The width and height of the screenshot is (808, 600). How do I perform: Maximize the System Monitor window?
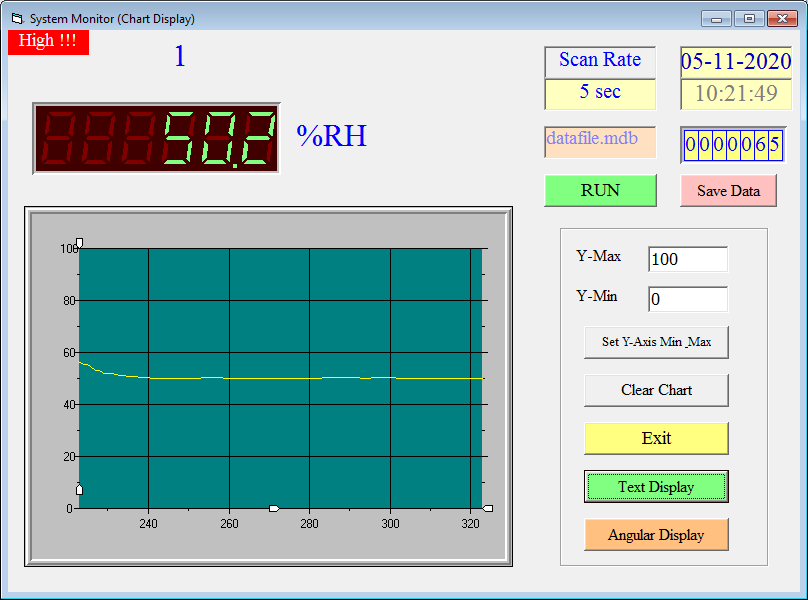tap(748, 18)
